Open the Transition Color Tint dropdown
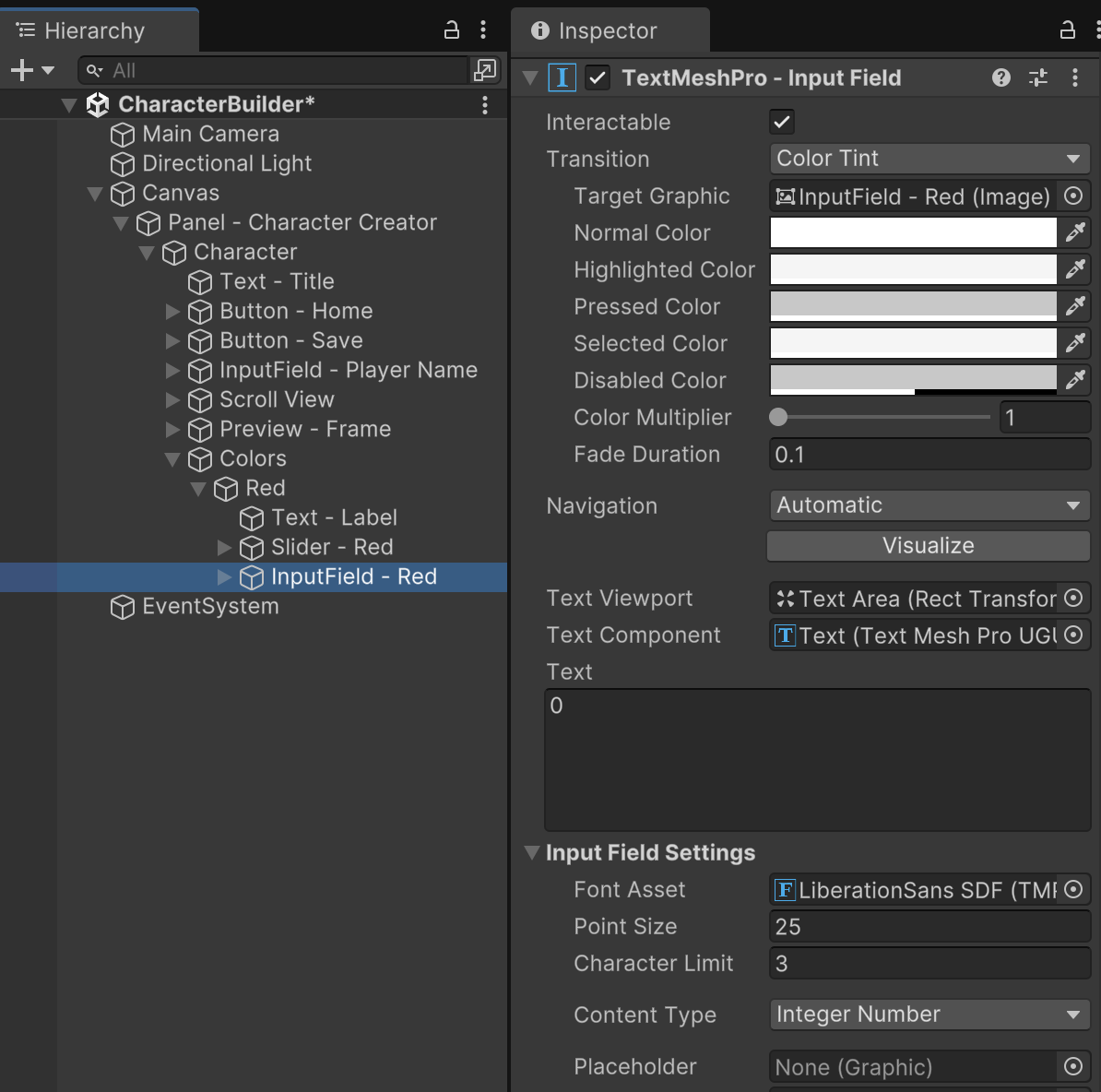 [x=929, y=159]
